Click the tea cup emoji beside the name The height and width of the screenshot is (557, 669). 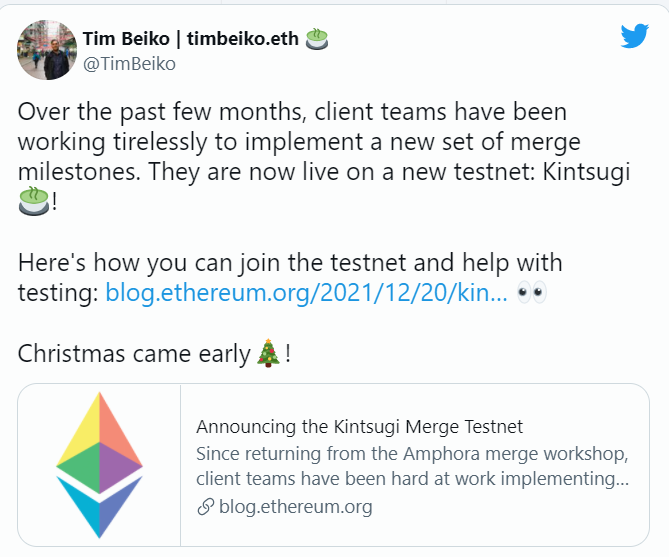(318, 38)
